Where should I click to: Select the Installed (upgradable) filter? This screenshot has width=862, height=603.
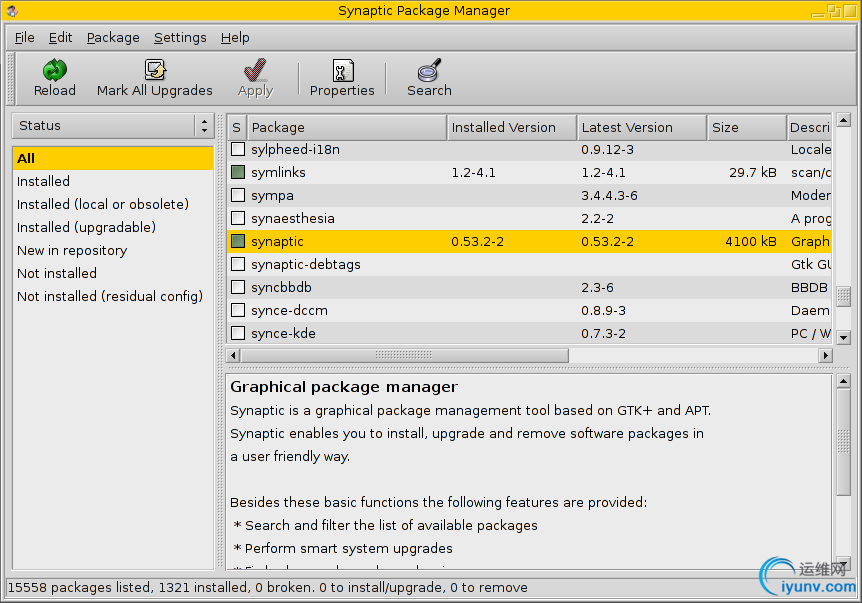click(86, 228)
